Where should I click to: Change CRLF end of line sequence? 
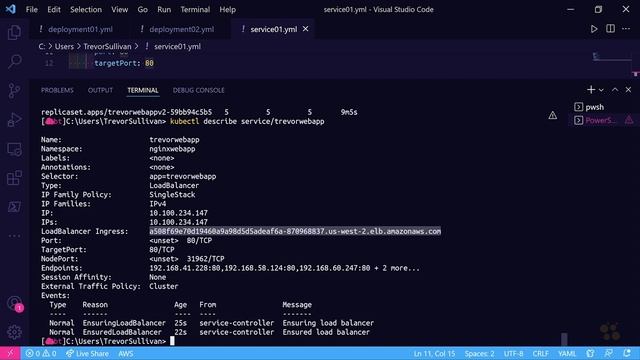[540, 353]
